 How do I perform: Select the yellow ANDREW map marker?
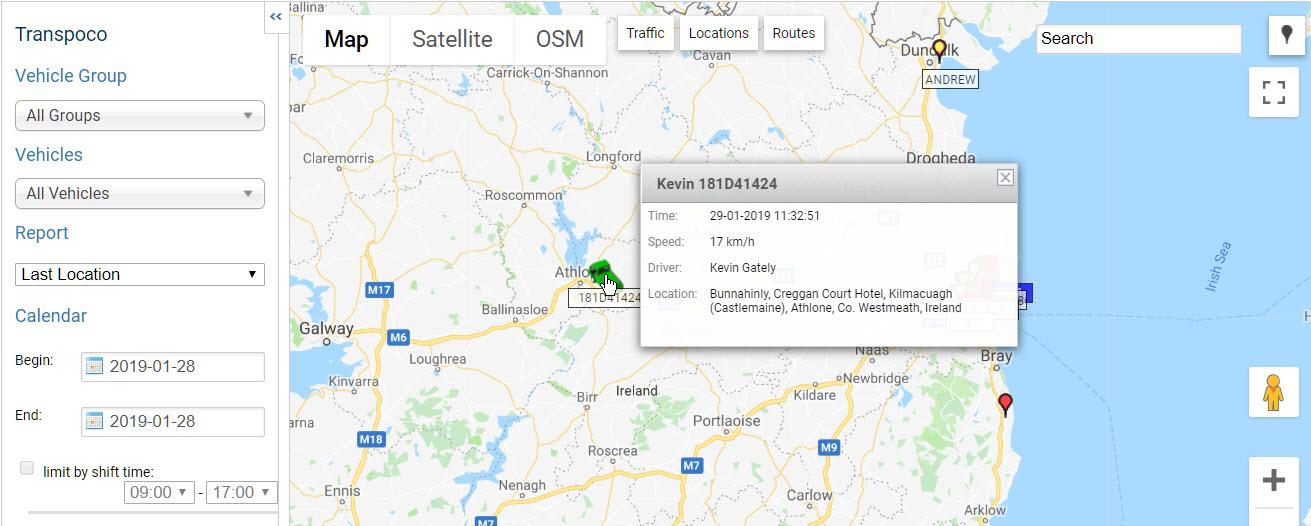[x=939, y=52]
